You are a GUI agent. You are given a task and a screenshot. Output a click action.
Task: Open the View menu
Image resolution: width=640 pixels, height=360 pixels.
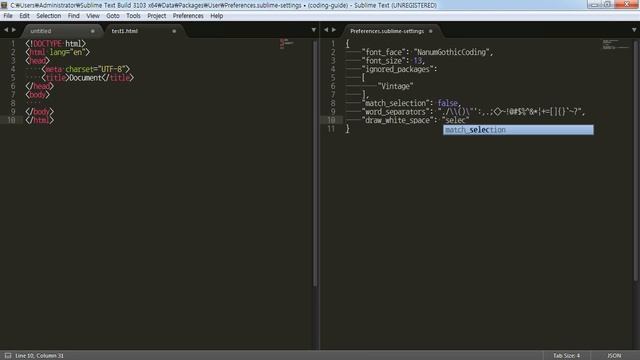pyautogui.click(x=93, y=16)
